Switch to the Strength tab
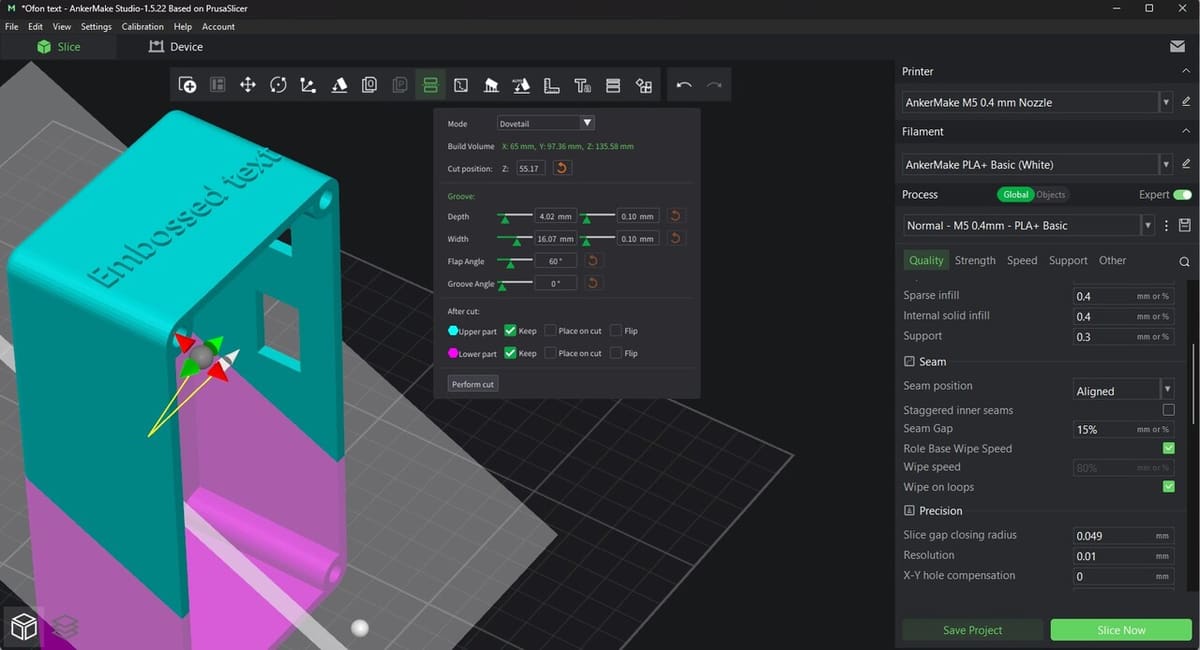Screen dimensions: 1200x650 974,260
